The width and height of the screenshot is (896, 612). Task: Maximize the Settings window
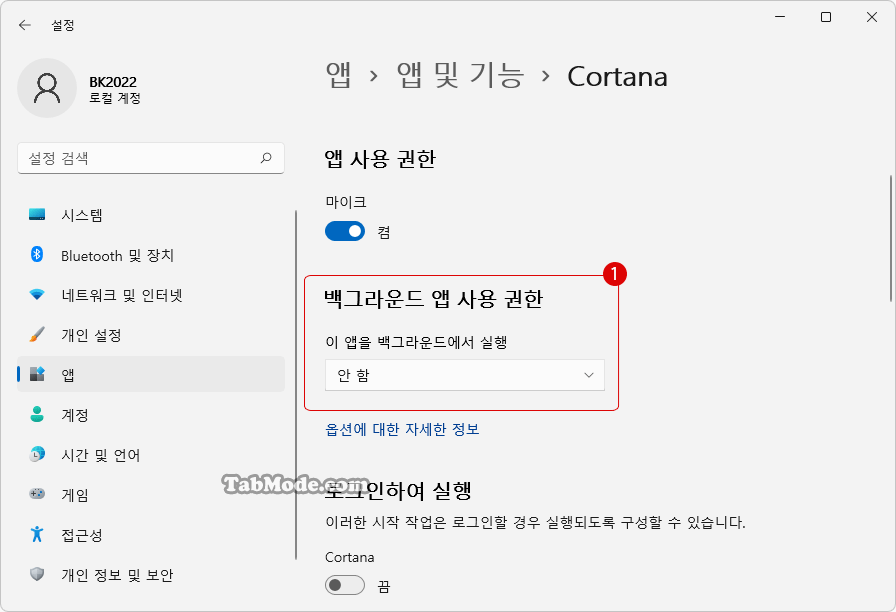tap(826, 17)
